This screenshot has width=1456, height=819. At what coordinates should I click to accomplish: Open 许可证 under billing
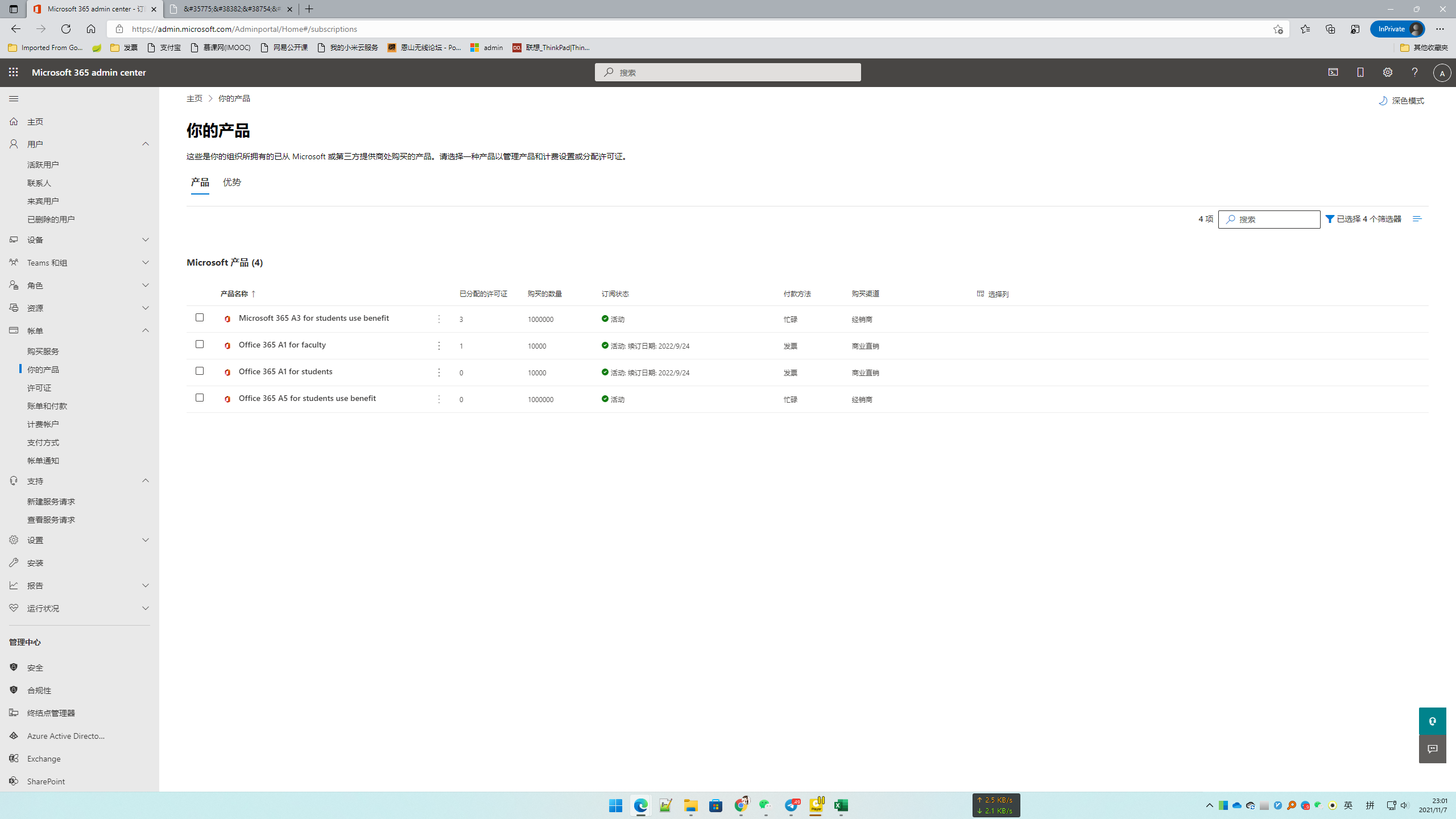[x=39, y=388]
